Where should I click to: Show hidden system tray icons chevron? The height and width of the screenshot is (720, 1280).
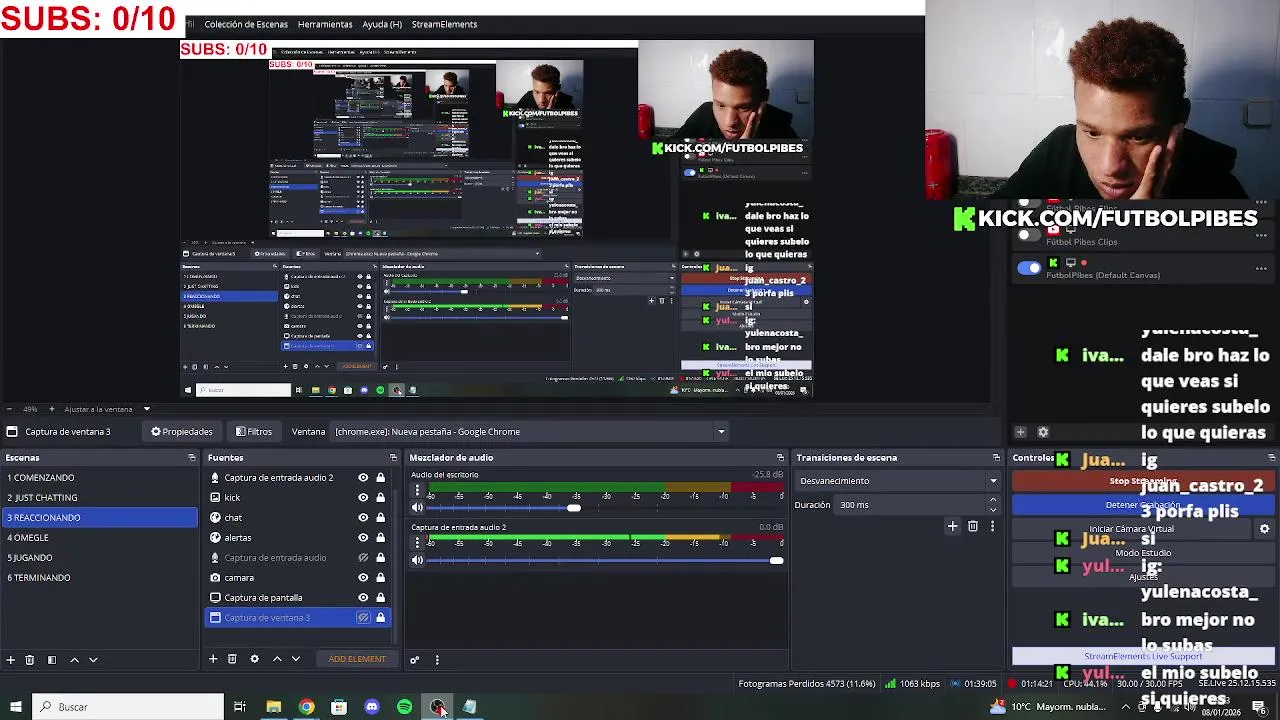(x=1127, y=707)
